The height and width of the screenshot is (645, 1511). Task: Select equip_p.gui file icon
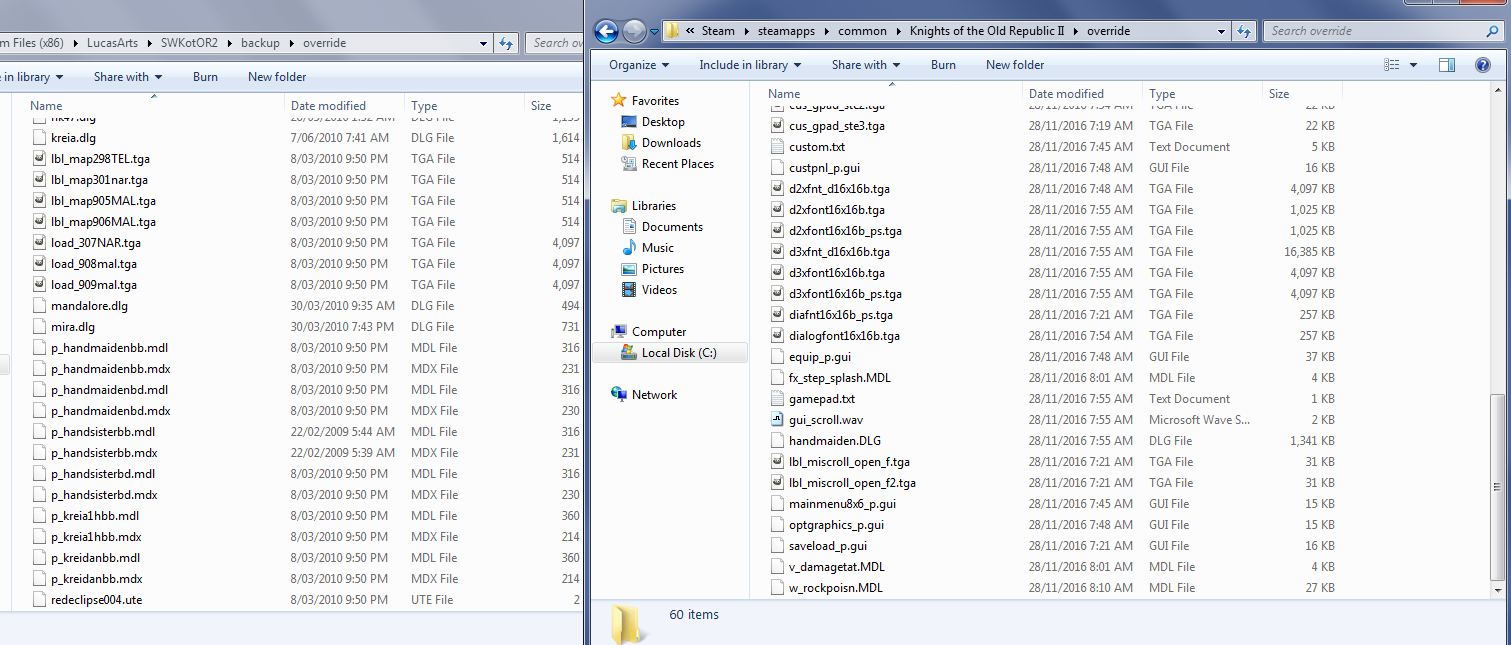pos(778,357)
